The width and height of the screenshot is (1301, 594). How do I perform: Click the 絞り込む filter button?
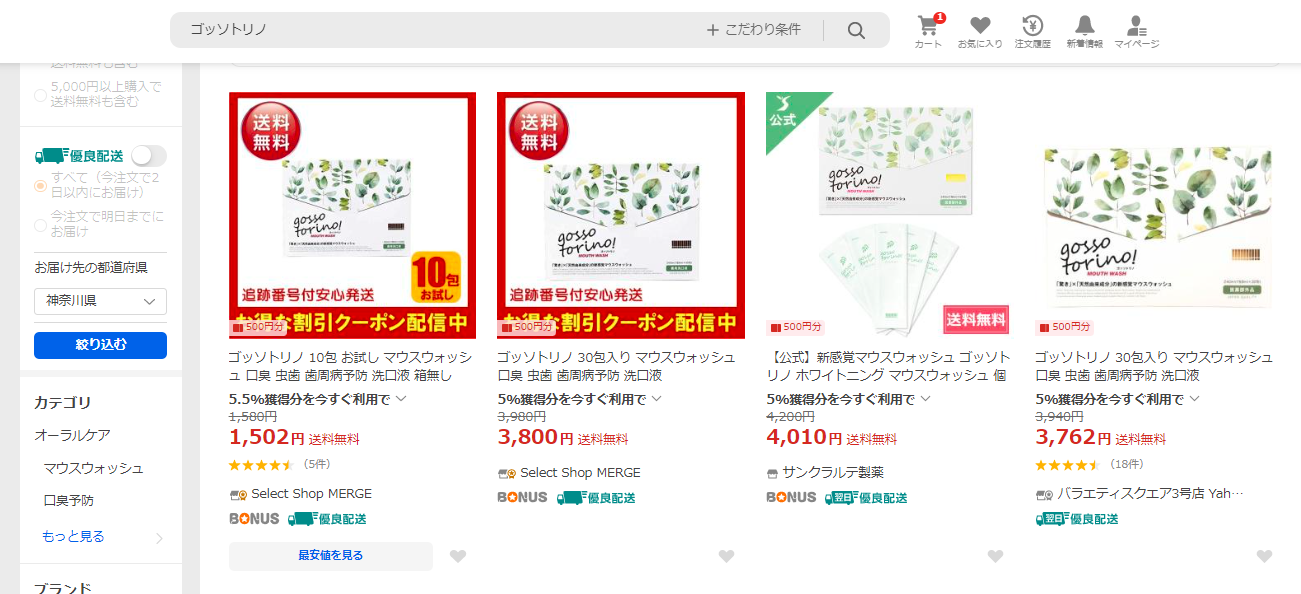pos(100,345)
